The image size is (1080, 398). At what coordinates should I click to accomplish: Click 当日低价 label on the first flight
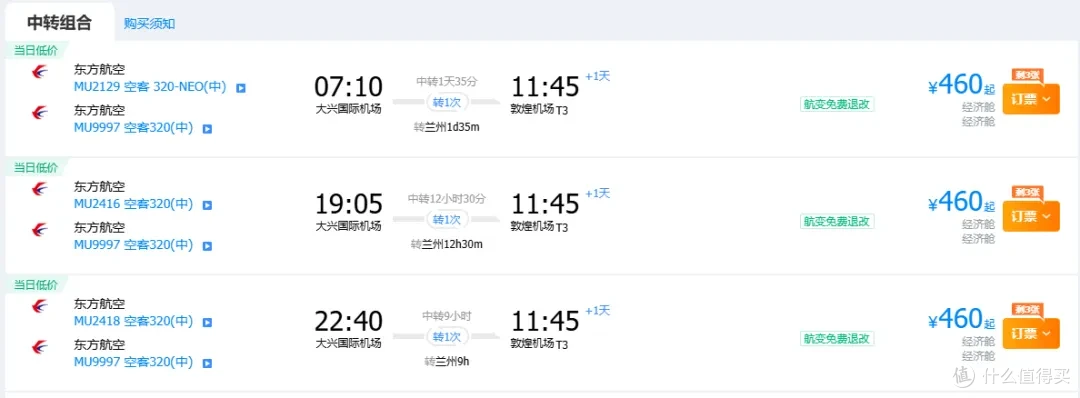pos(36,50)
